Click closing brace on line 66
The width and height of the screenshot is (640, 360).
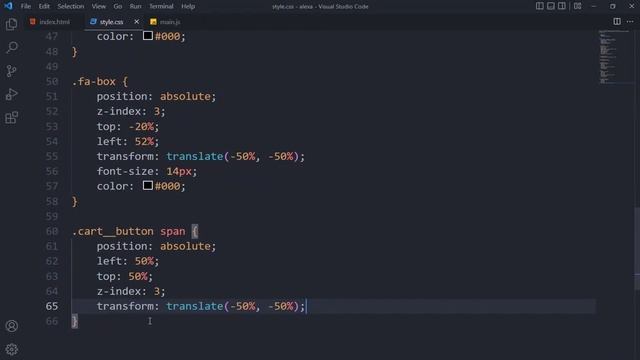75,321
